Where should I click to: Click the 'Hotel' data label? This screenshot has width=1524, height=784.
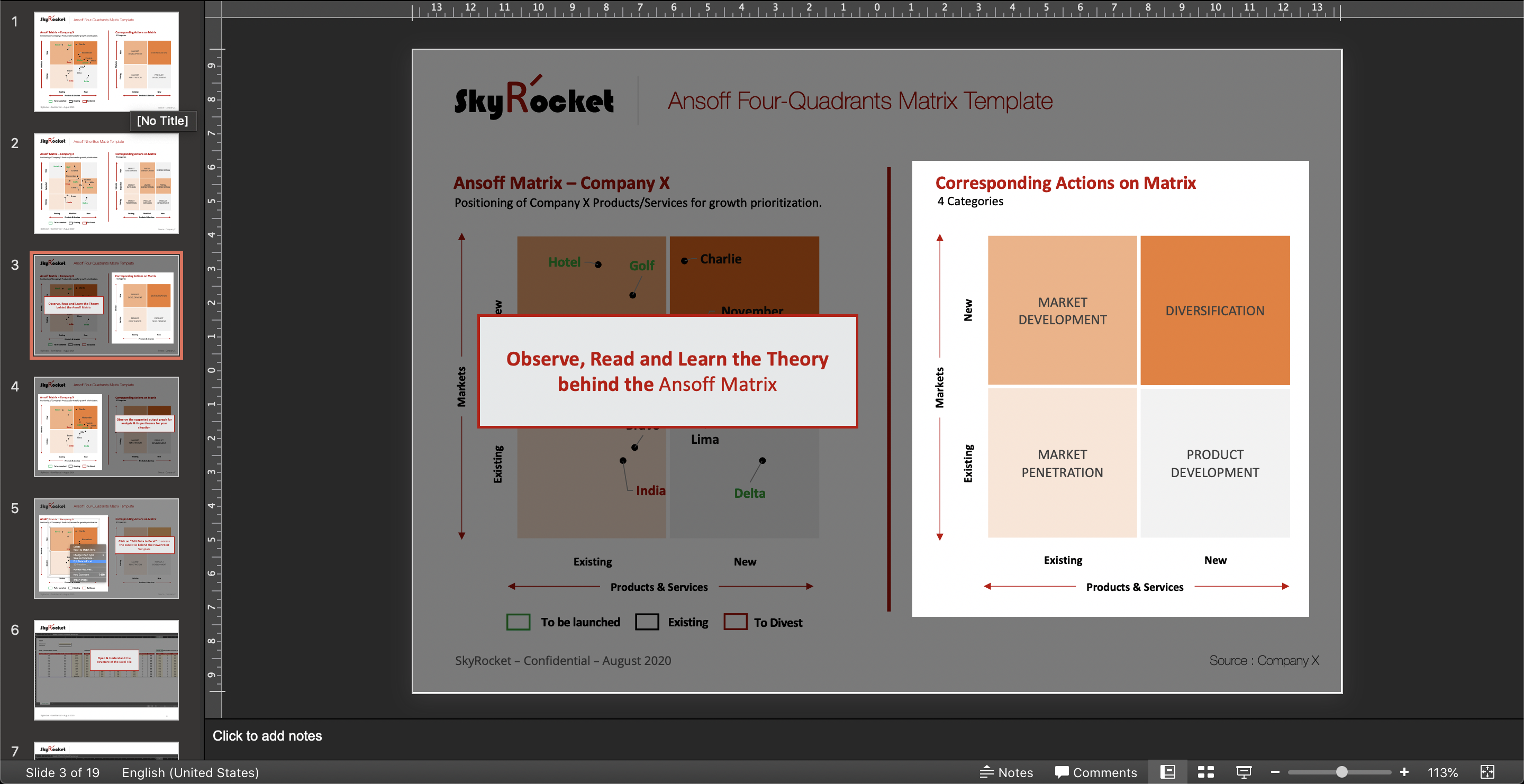tap(565, 262)
